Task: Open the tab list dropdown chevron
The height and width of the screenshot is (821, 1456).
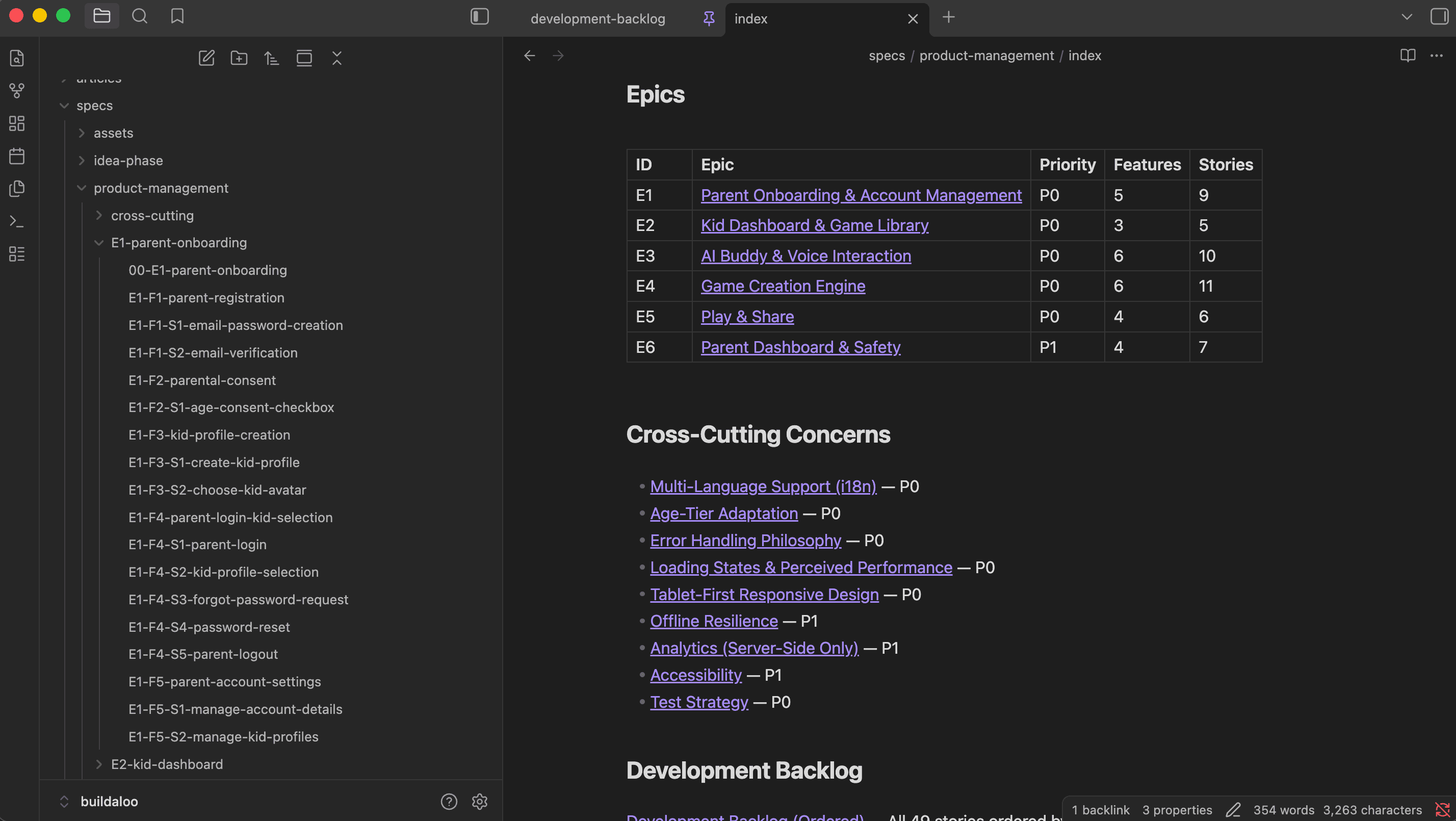Action: tap(1407, 17)
